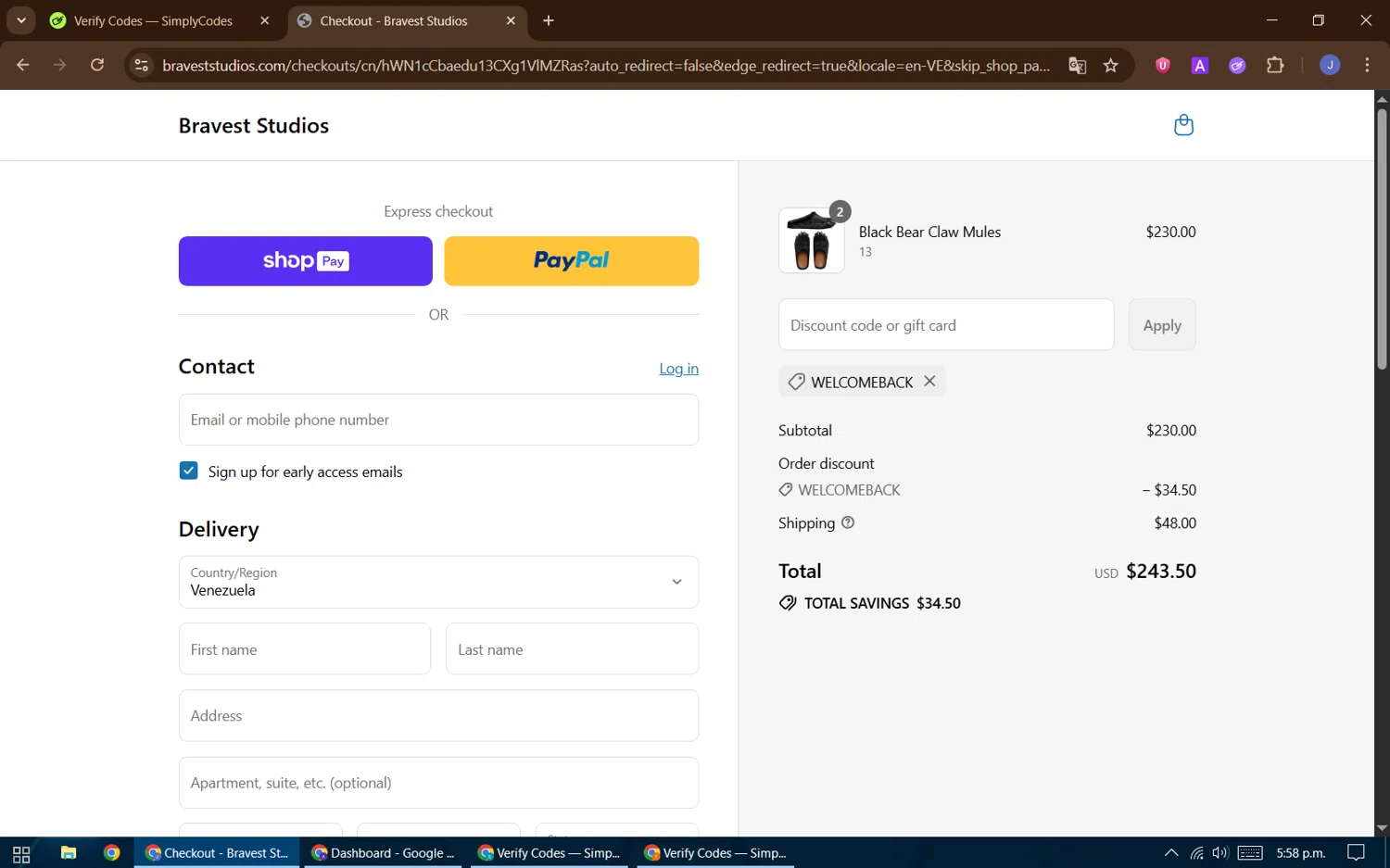Image resolution: width=1390 pixels, height=868 pixels.
Task: Click the Apply discount button
Action: click(1162, 325)
